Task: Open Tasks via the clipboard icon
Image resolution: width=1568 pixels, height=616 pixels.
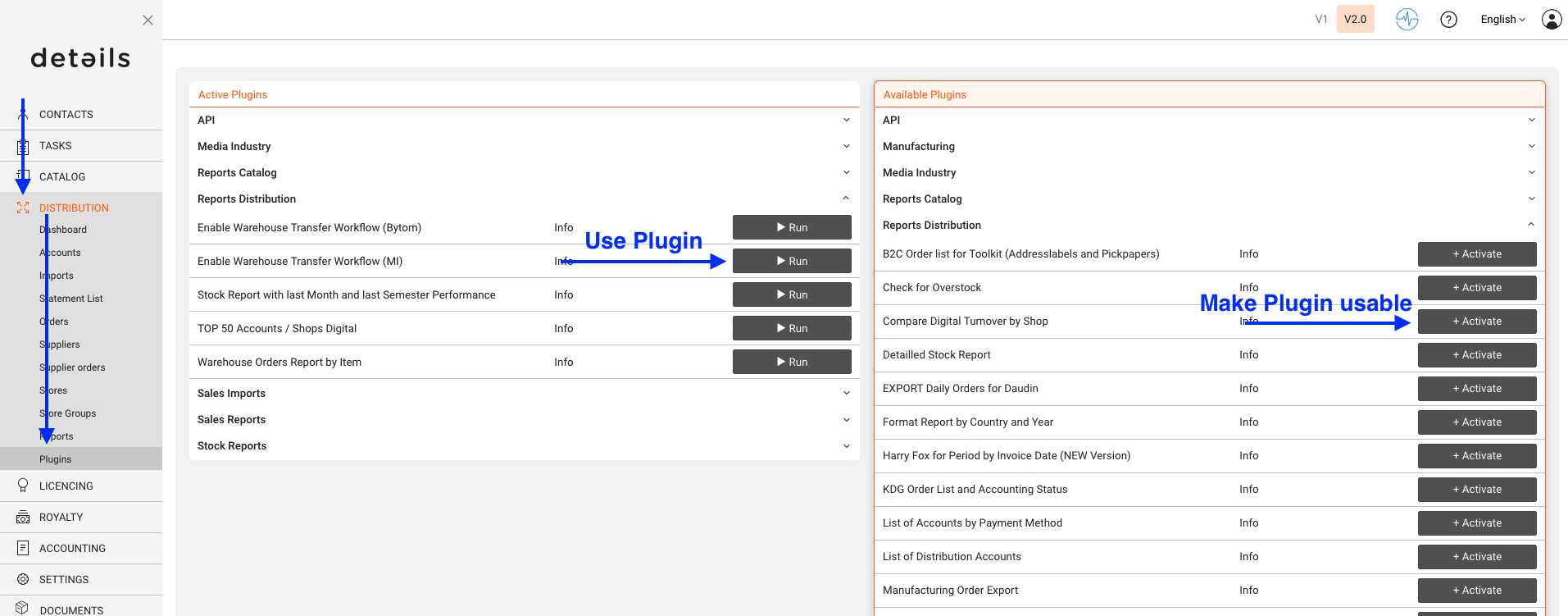Action: [x=23, y=146]
